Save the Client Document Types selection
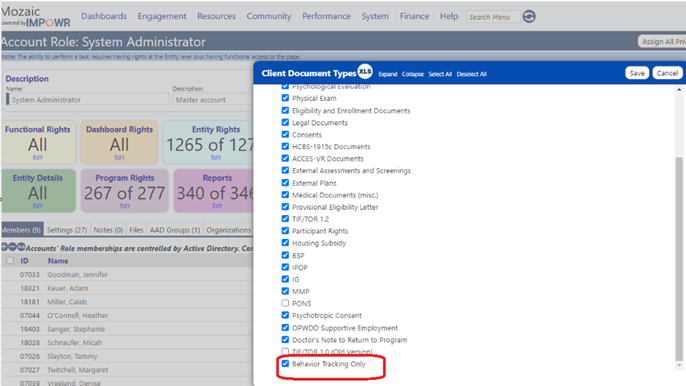 [x=637, y=73]
